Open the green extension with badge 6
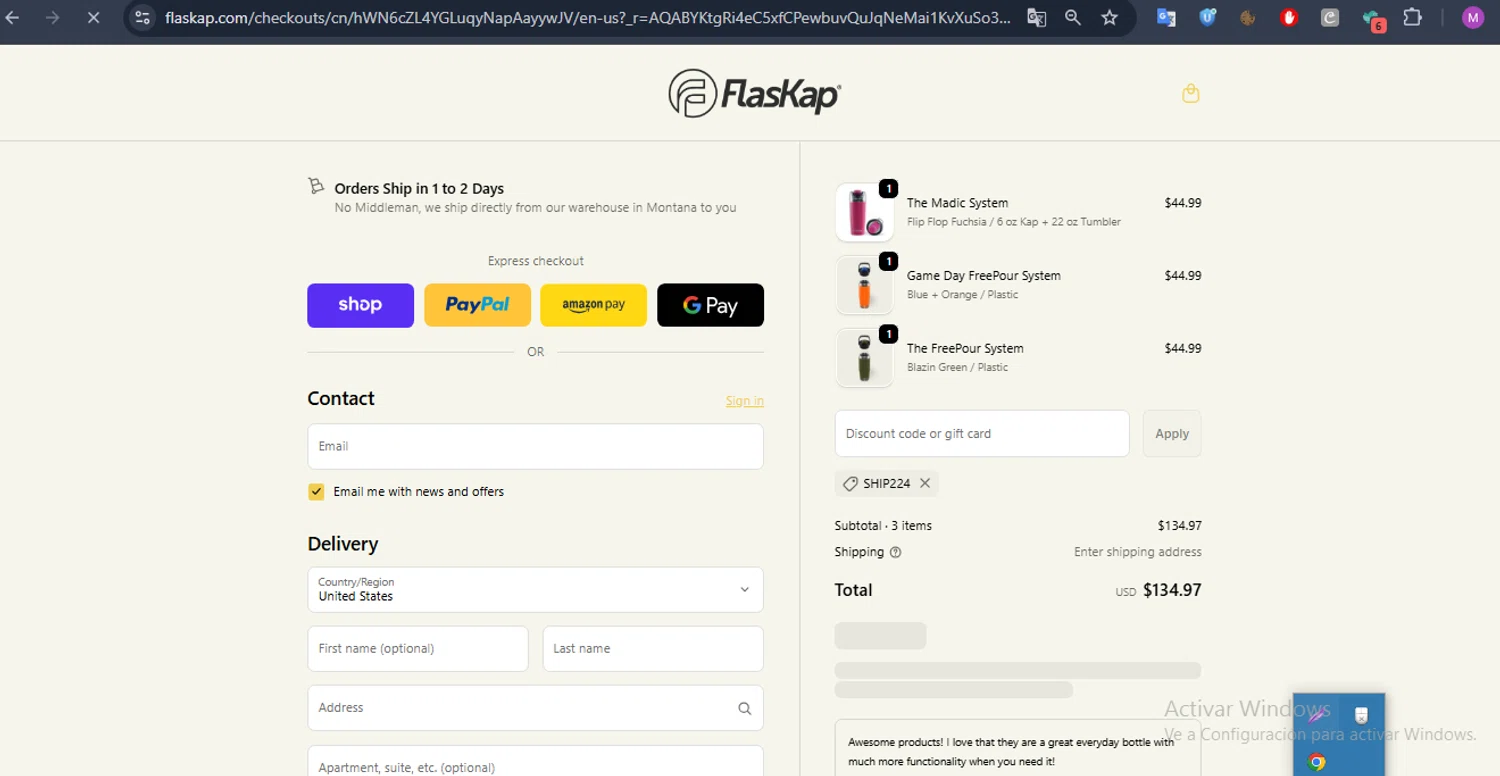 (x=1372, y=18)
